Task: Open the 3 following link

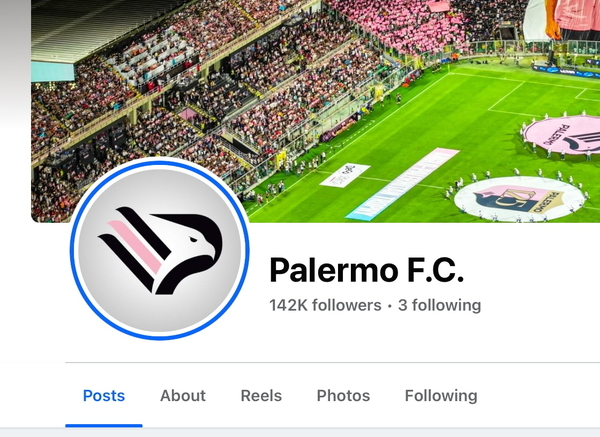Action: tap(440, 305)
